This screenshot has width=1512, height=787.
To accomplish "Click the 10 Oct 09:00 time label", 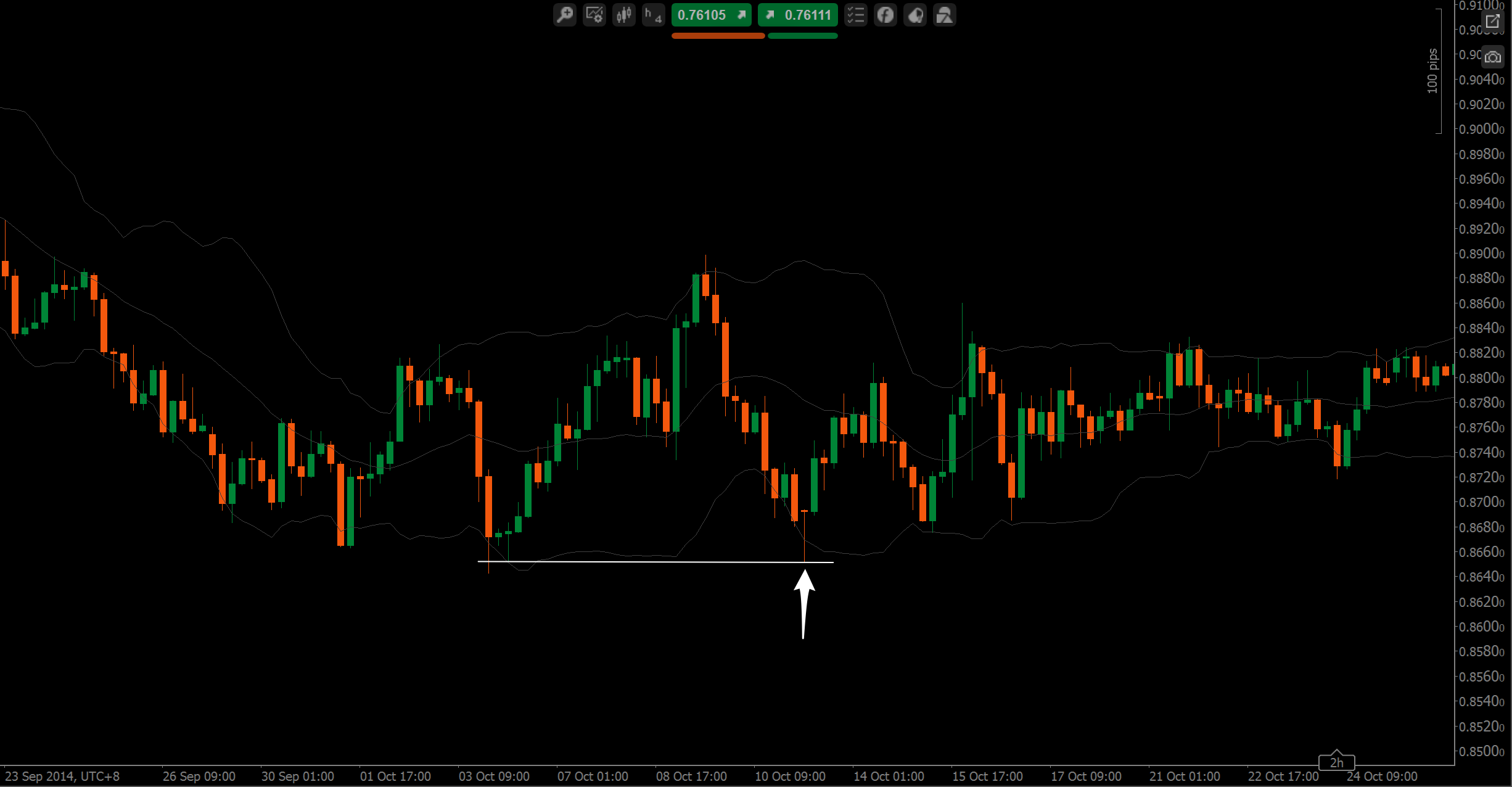I will [x=790, y=777].
